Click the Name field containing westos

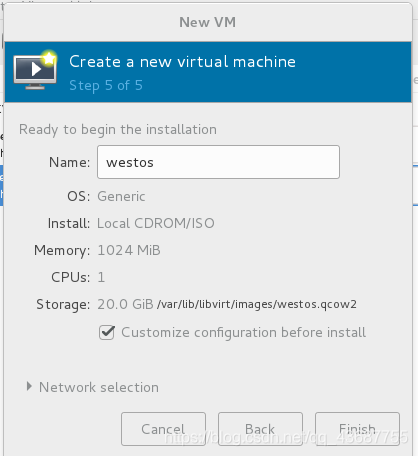coord(218,162)
